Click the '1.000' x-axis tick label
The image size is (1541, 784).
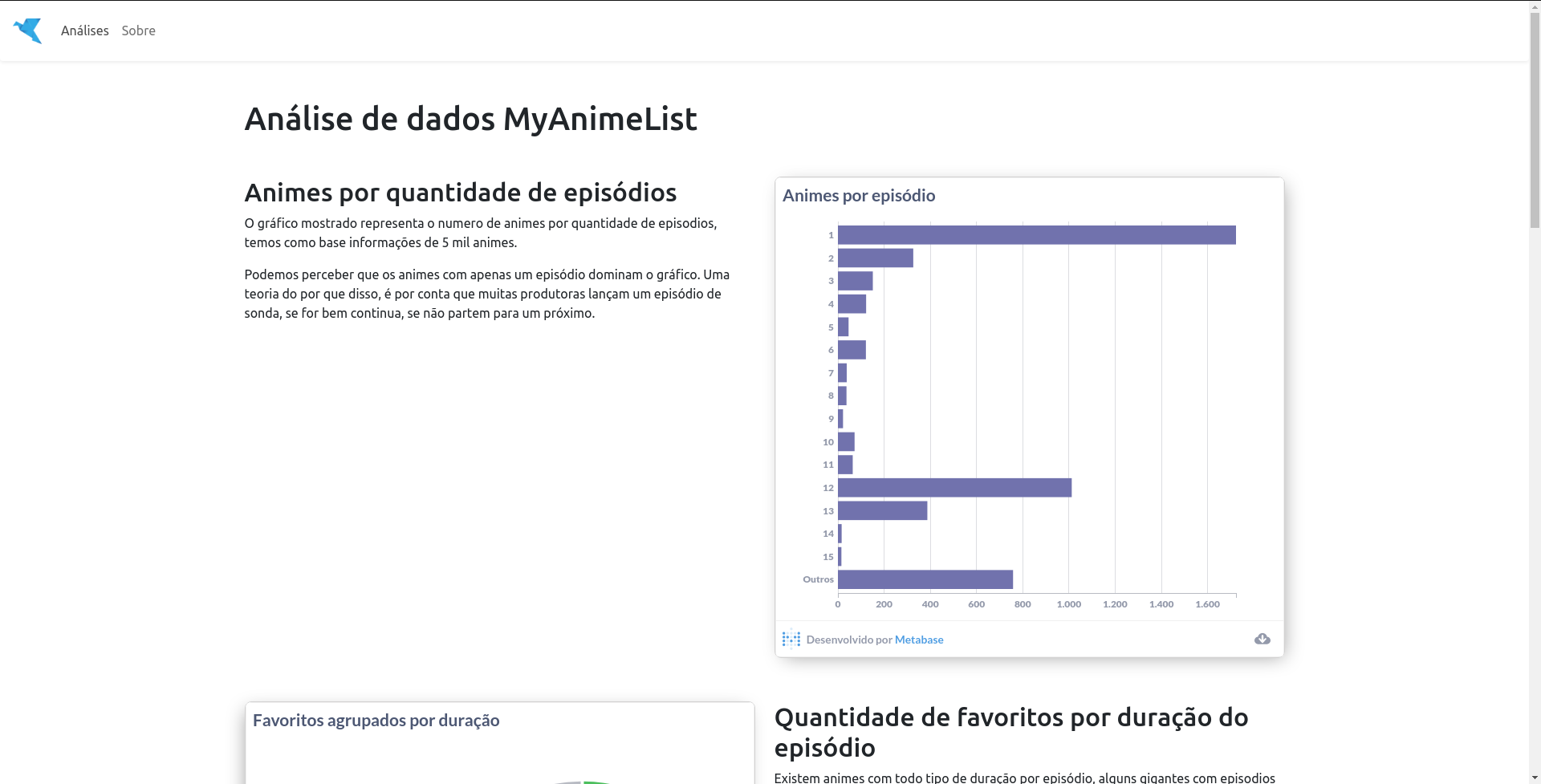click(x=1069, y=604)
